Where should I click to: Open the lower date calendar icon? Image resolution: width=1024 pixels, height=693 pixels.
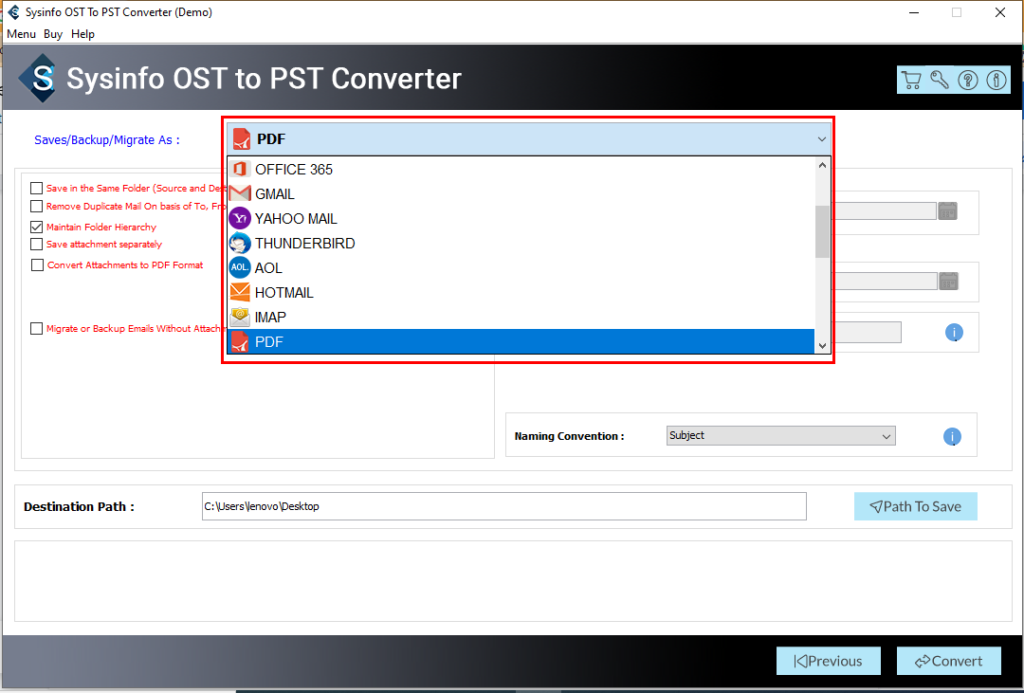coord(948,281)
